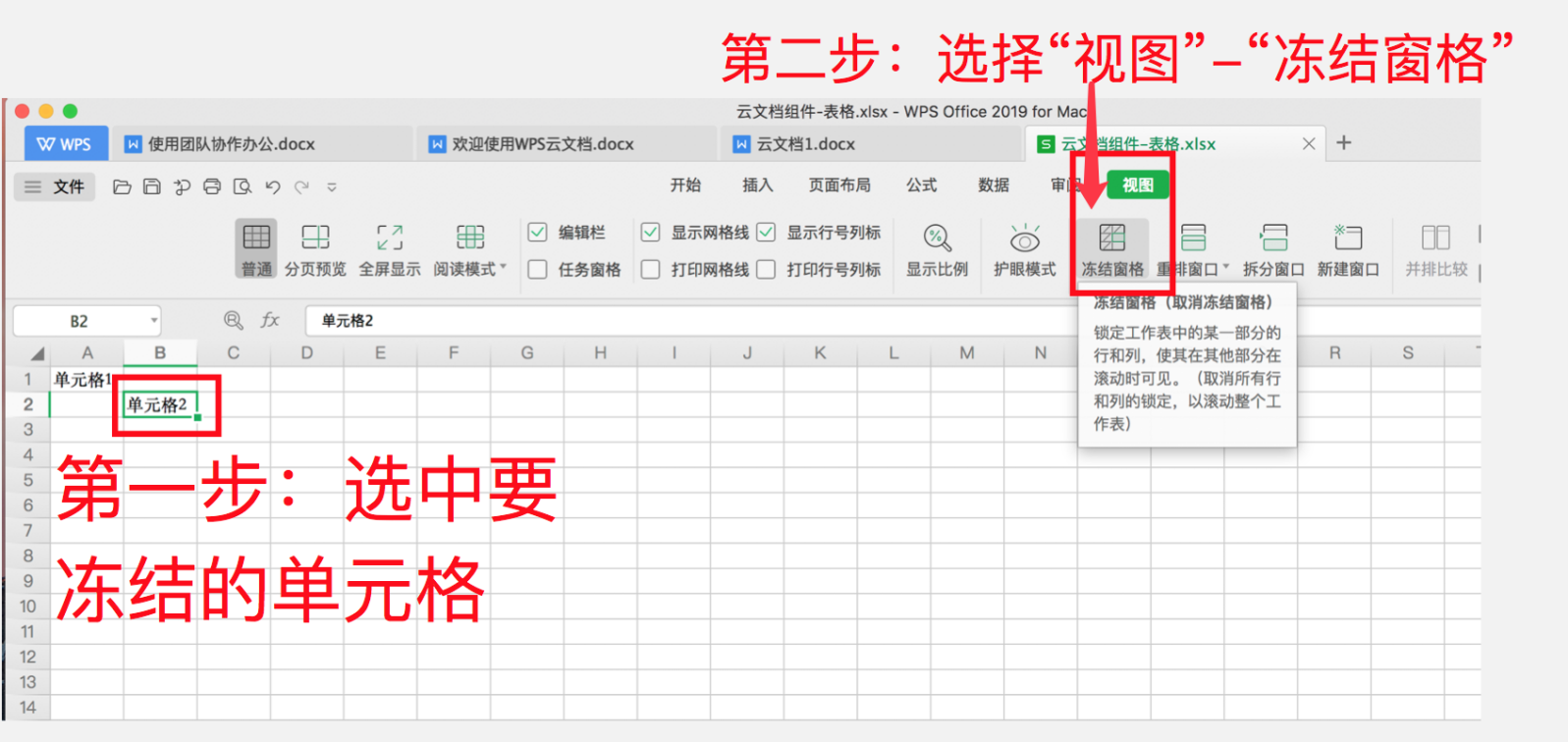1568x742 pixels.
Task: Open the 开始 ribbon tab
Action: [685, 185]
